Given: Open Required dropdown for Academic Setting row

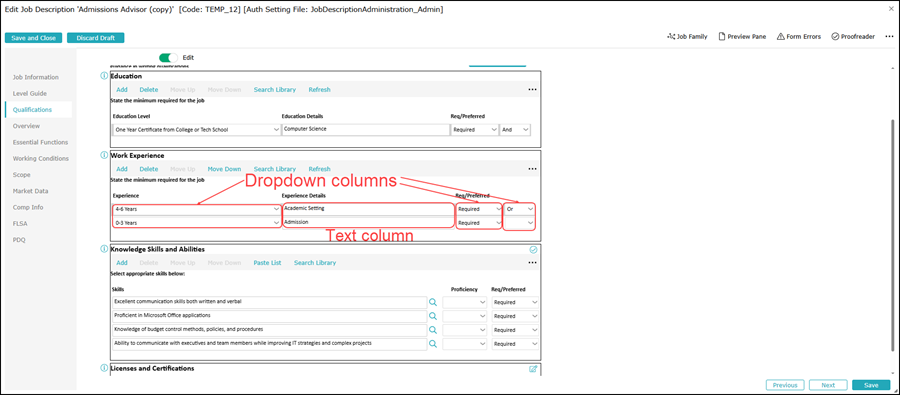Looking at the screenshot, I should pos(479,209).
